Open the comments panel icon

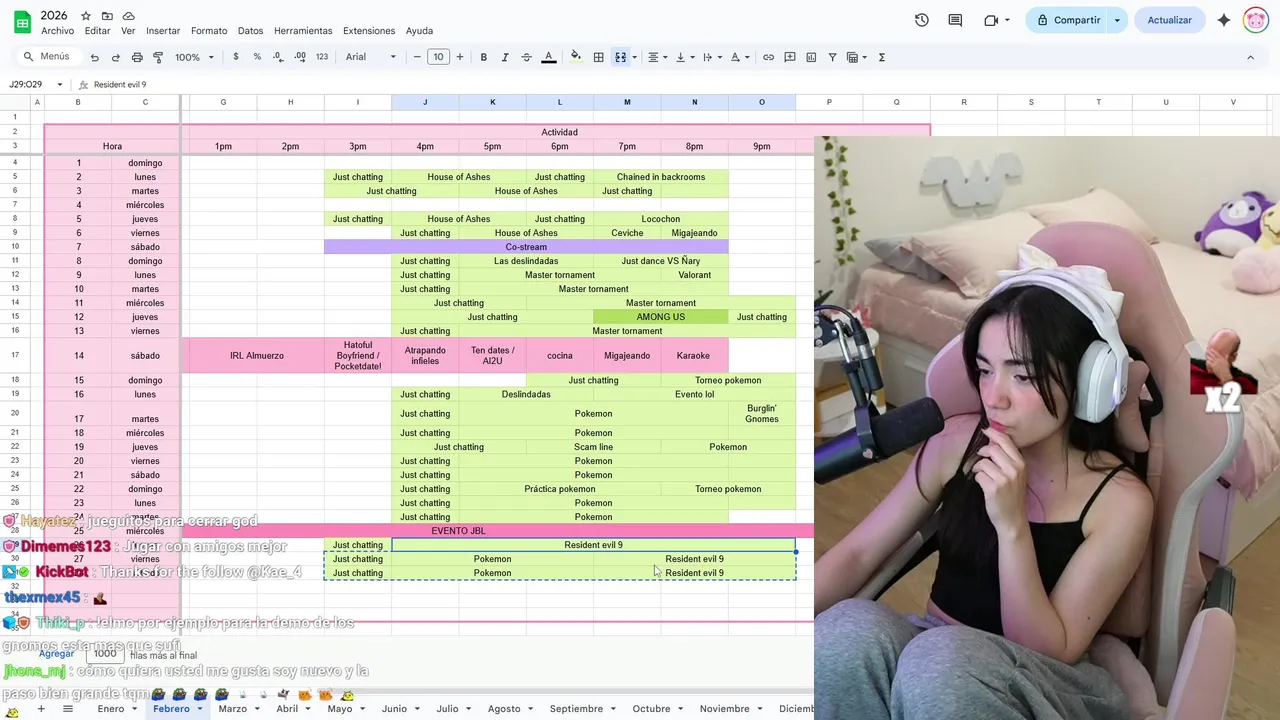955,20
